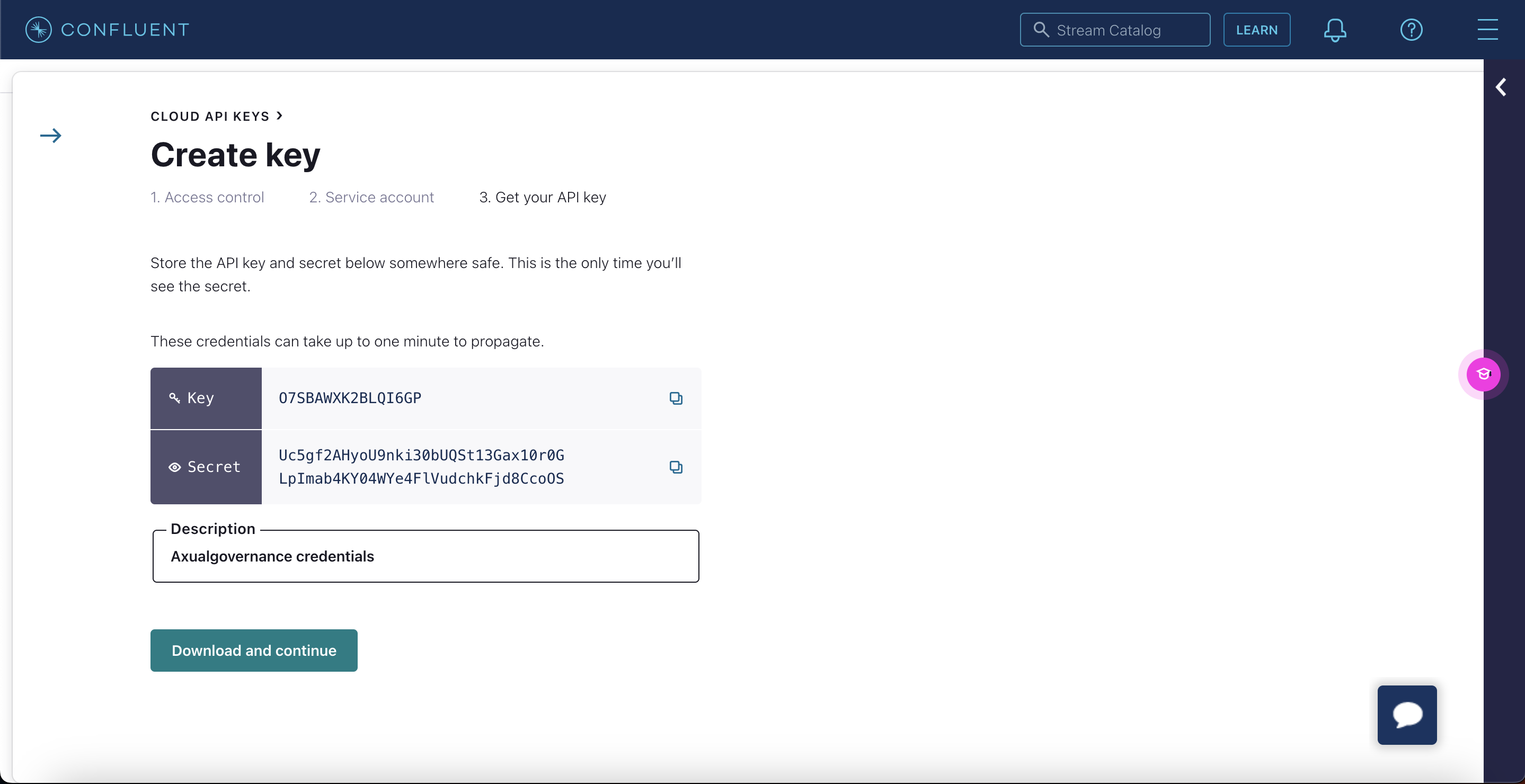Copy the API secret value
This screenshot has height=784, width=1525.
676,467
